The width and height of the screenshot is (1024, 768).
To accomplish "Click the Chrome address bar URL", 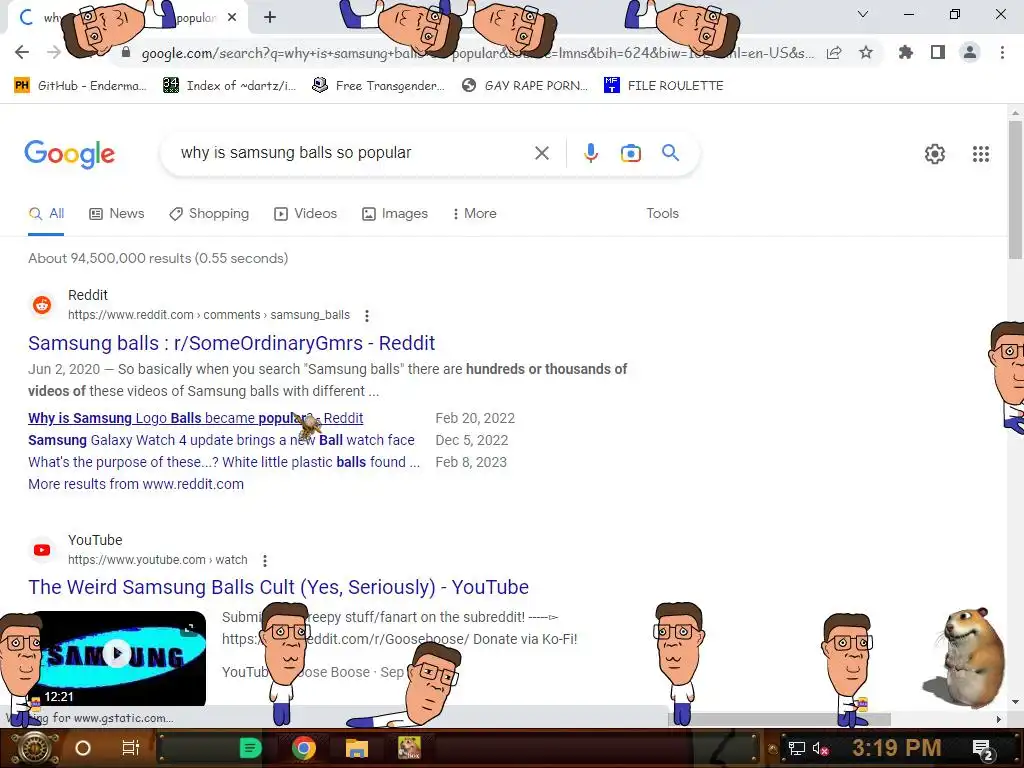I will pos(477,53).
